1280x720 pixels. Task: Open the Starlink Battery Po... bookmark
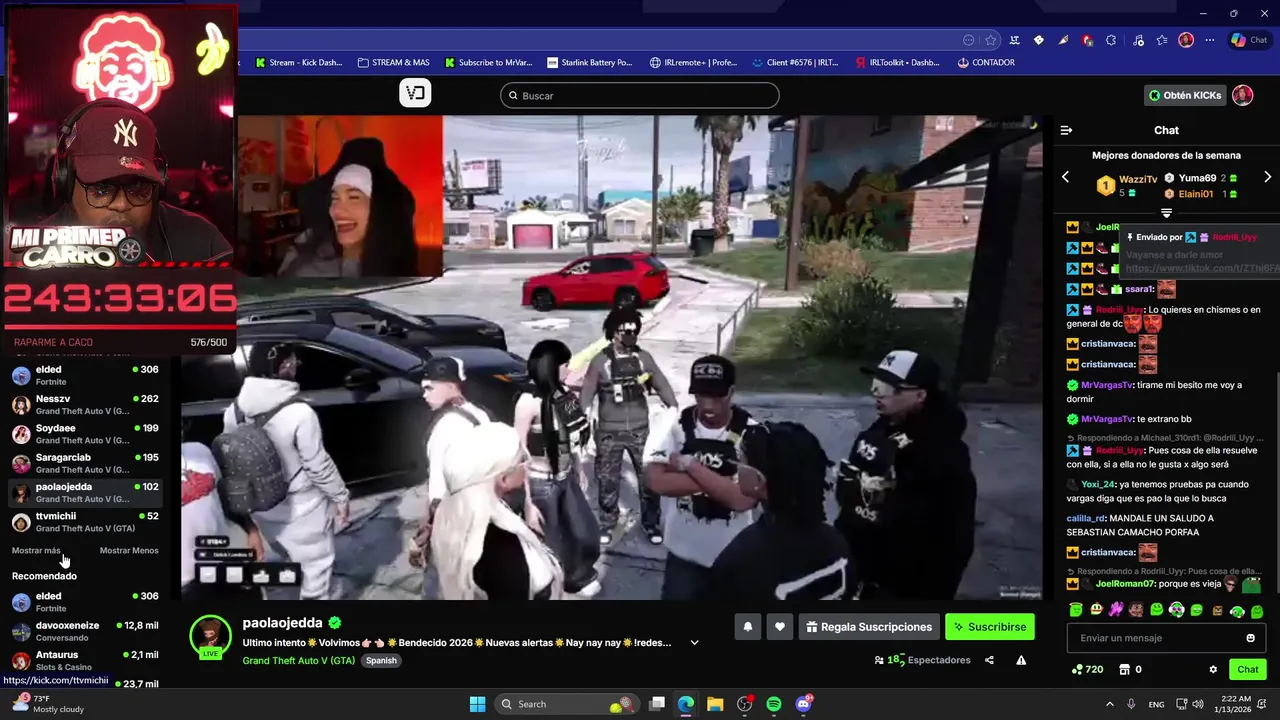(x=589, y=62)
